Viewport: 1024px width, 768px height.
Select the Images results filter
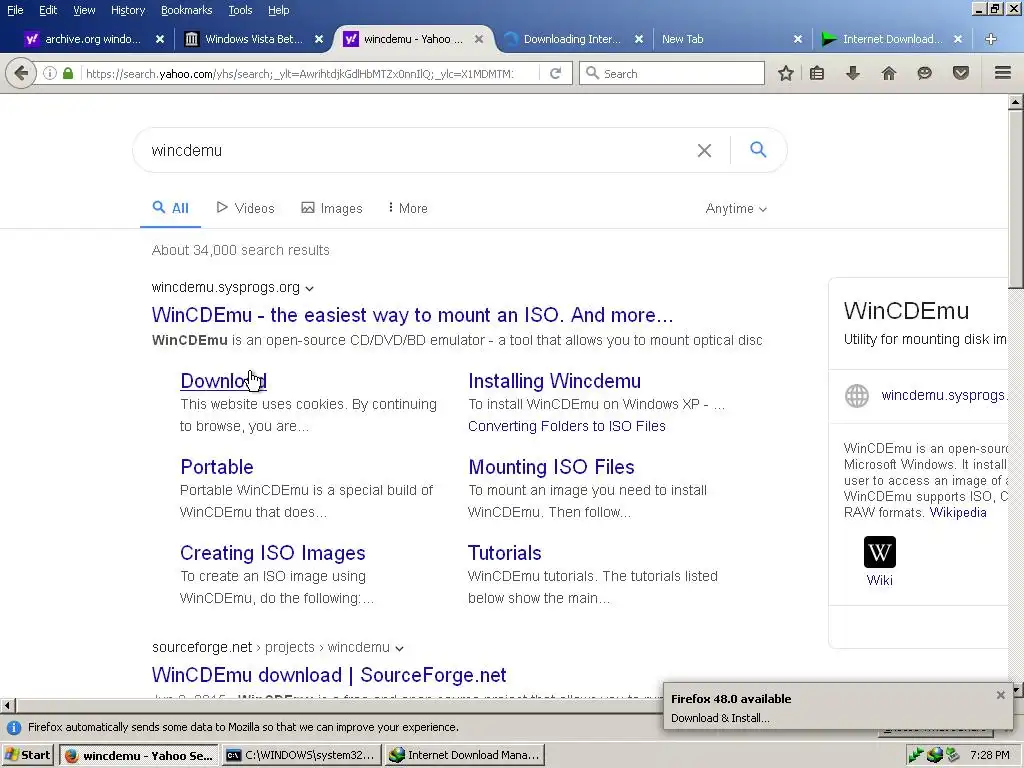(332, 208)
